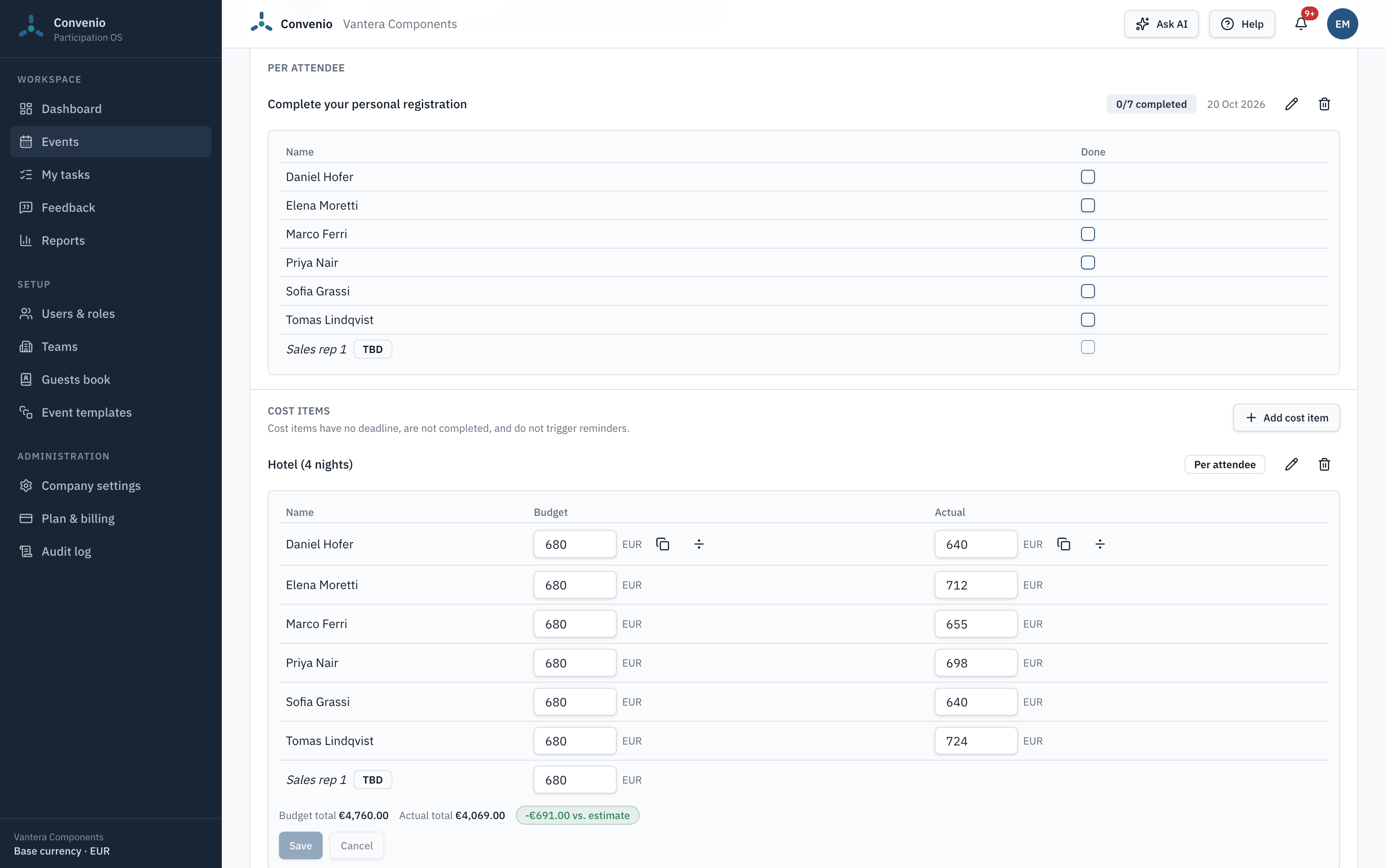Open Event templates page
Viewport: 1386px width, 868px height.
point(111,412)
